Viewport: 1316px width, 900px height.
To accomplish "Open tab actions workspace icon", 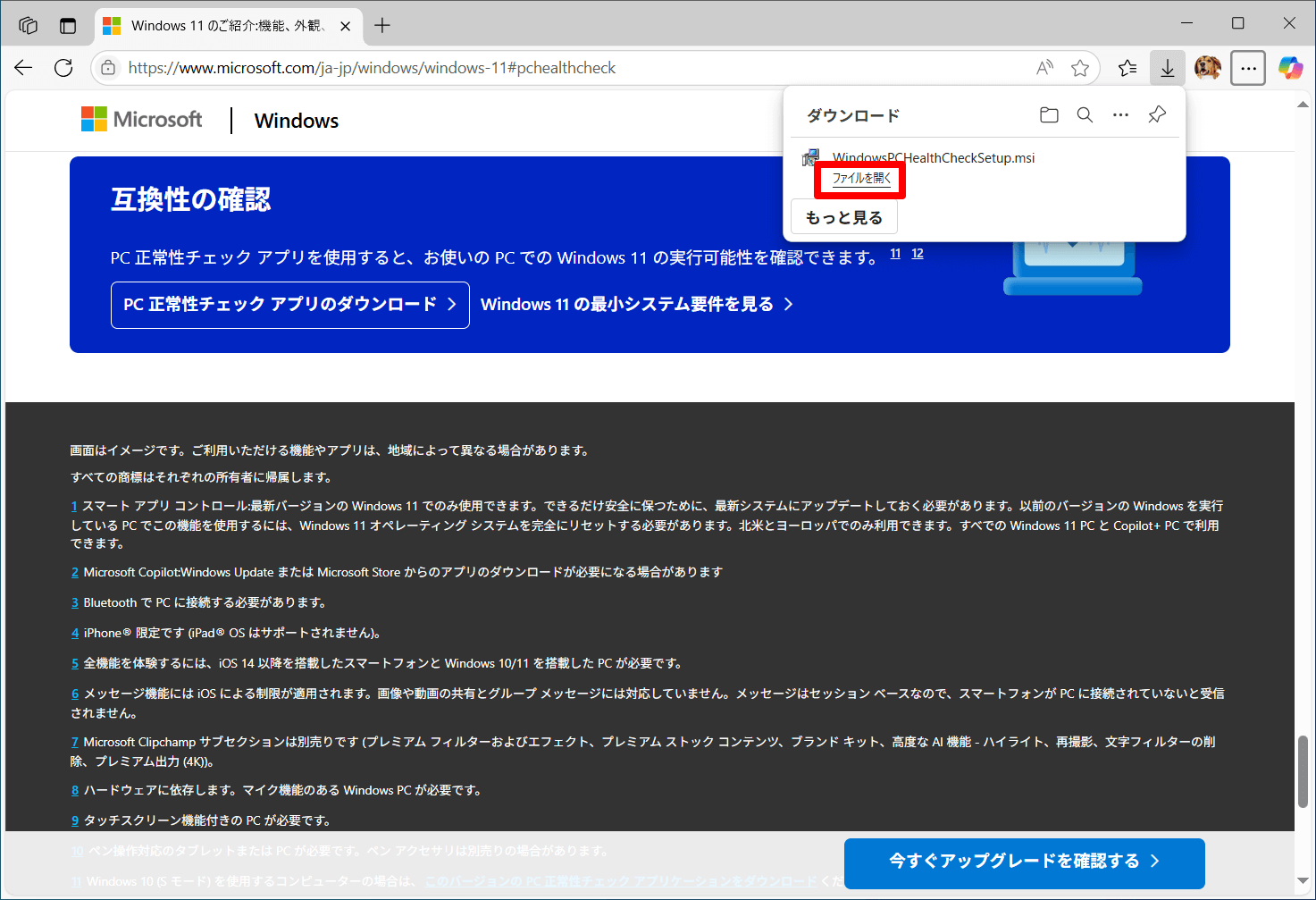I will point(28,25).
